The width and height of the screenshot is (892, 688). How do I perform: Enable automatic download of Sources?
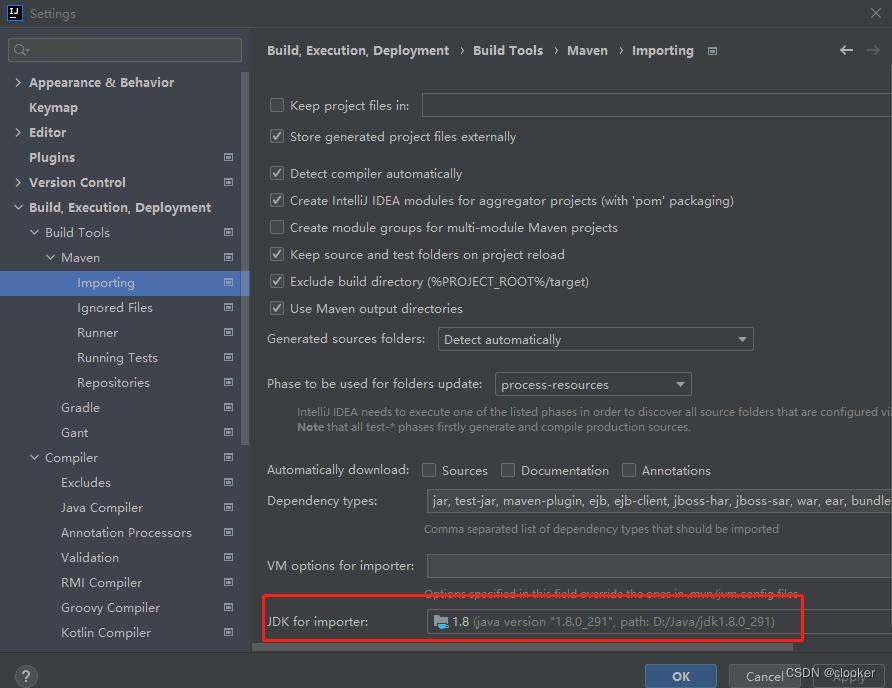(x=429, y=470)
